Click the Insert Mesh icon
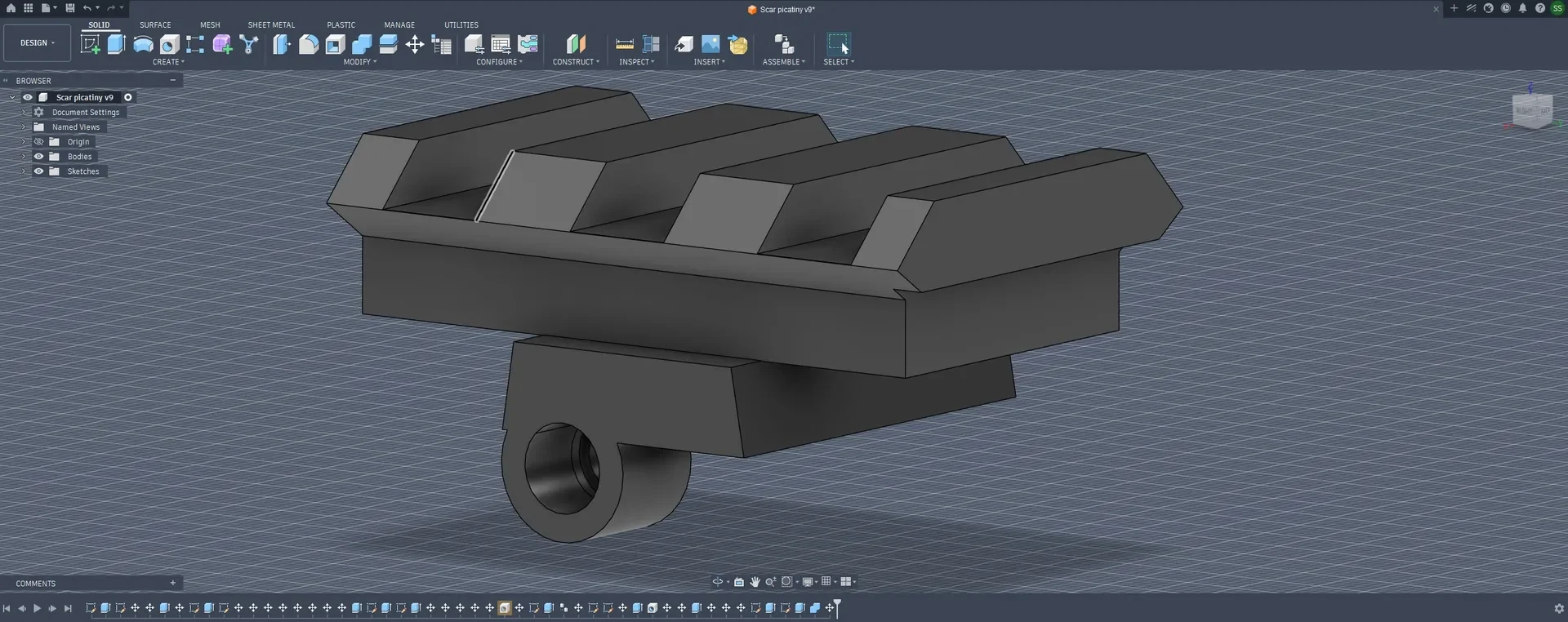Viewport: 1568px width, 622px height. [x=737, y=44]
